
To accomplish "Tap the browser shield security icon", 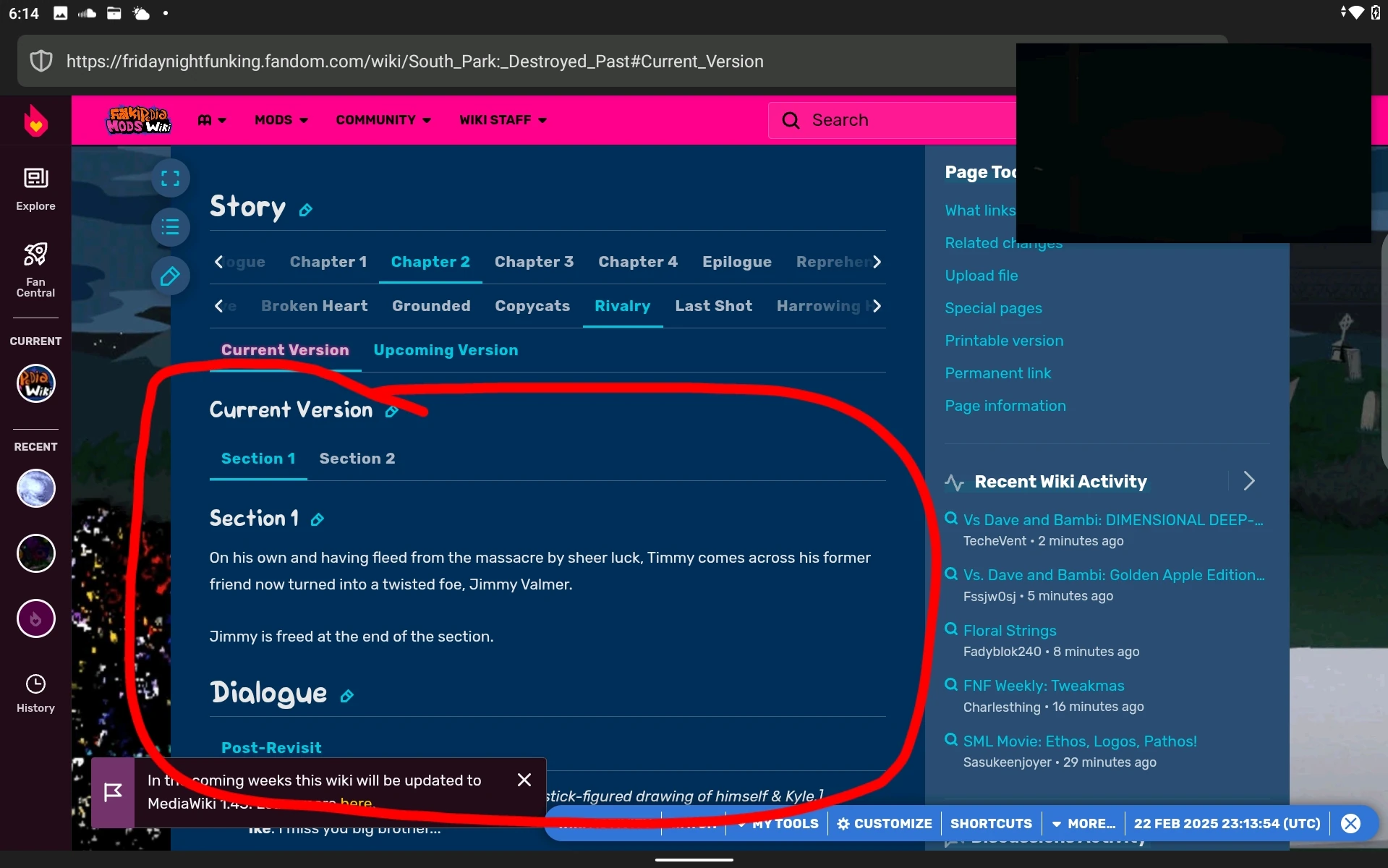I will tap(41, 61).
